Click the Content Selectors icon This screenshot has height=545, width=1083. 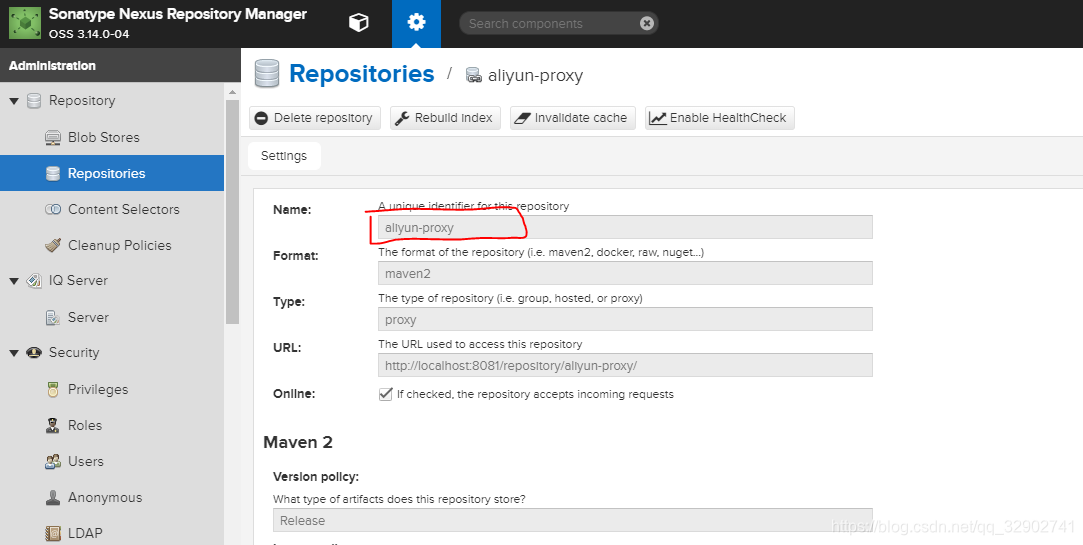coord(53,209)
